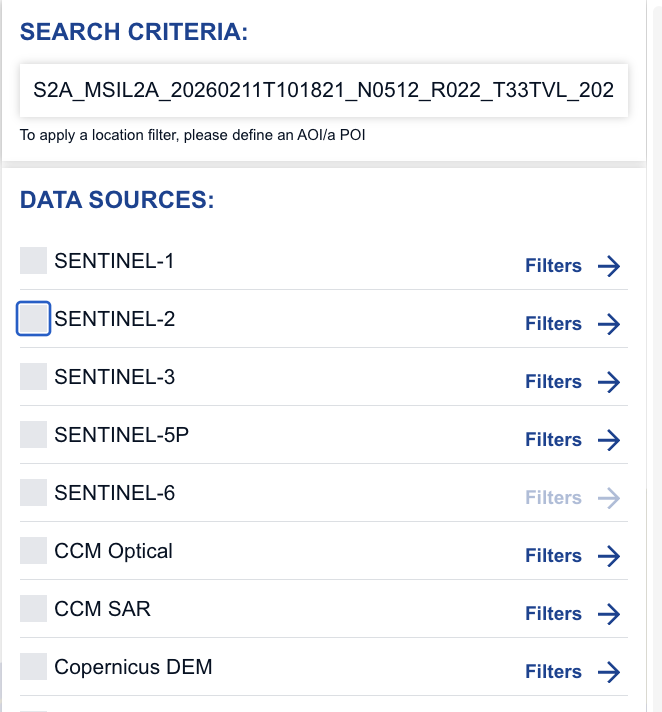Click the SENTINEL-3 filters arrow icon
662x712 pixels.
pos(609,382)
